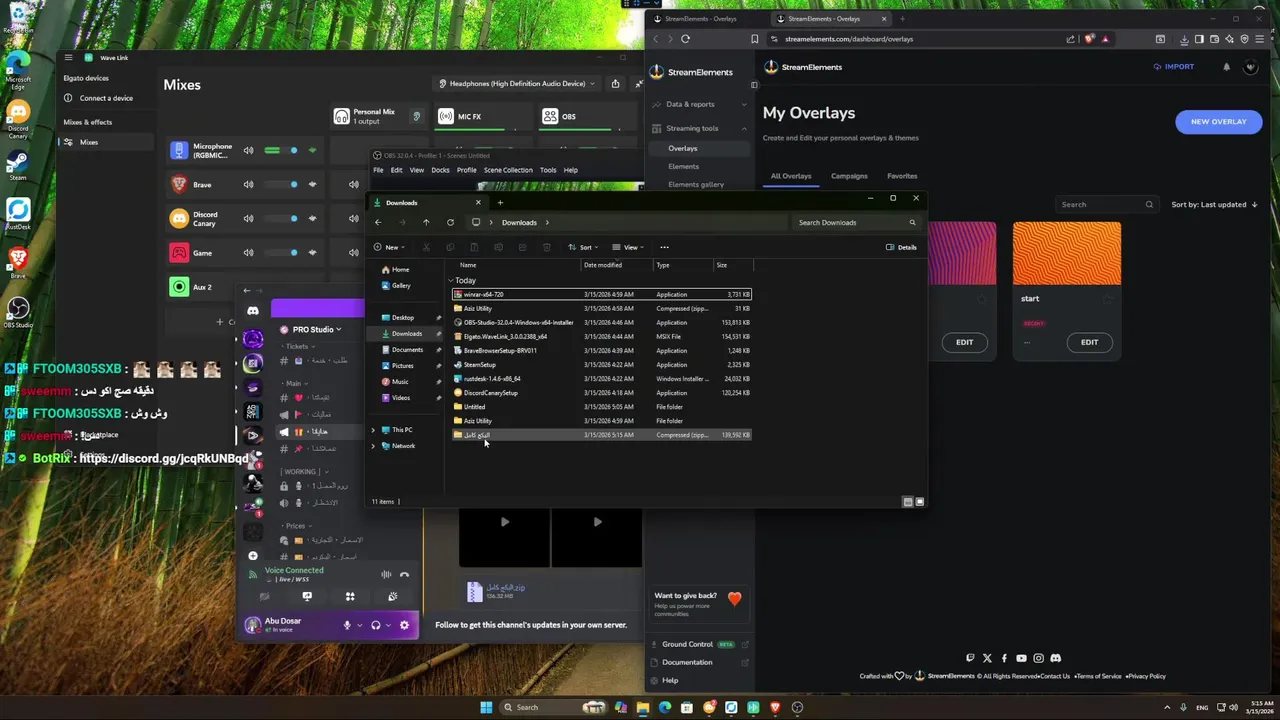Collapse Streaming tools in StreamElements sidebar
This screenshot has height=720, width=1280.
[x=697, y=128]
